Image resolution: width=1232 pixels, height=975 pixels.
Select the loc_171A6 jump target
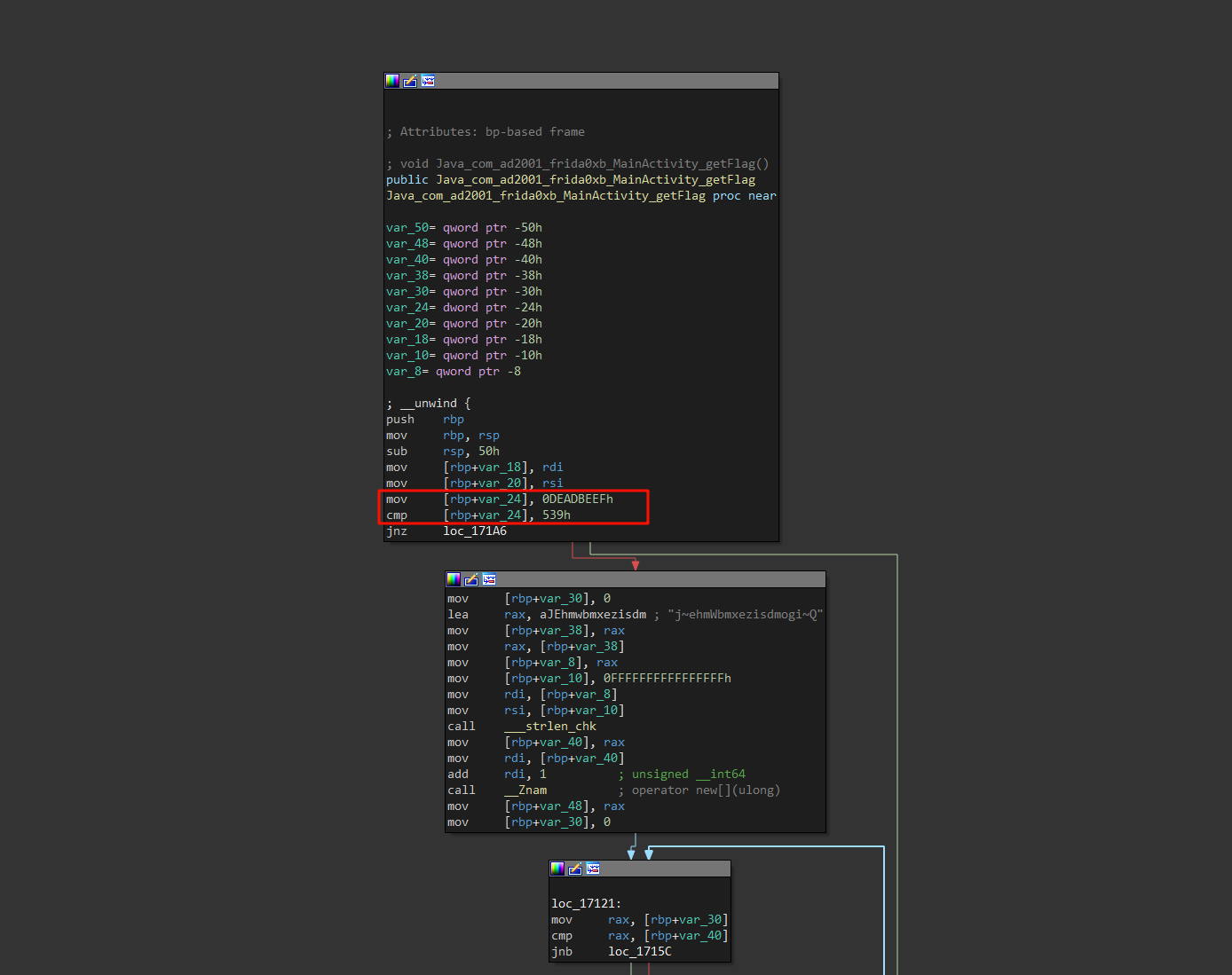tap(475, 531)
